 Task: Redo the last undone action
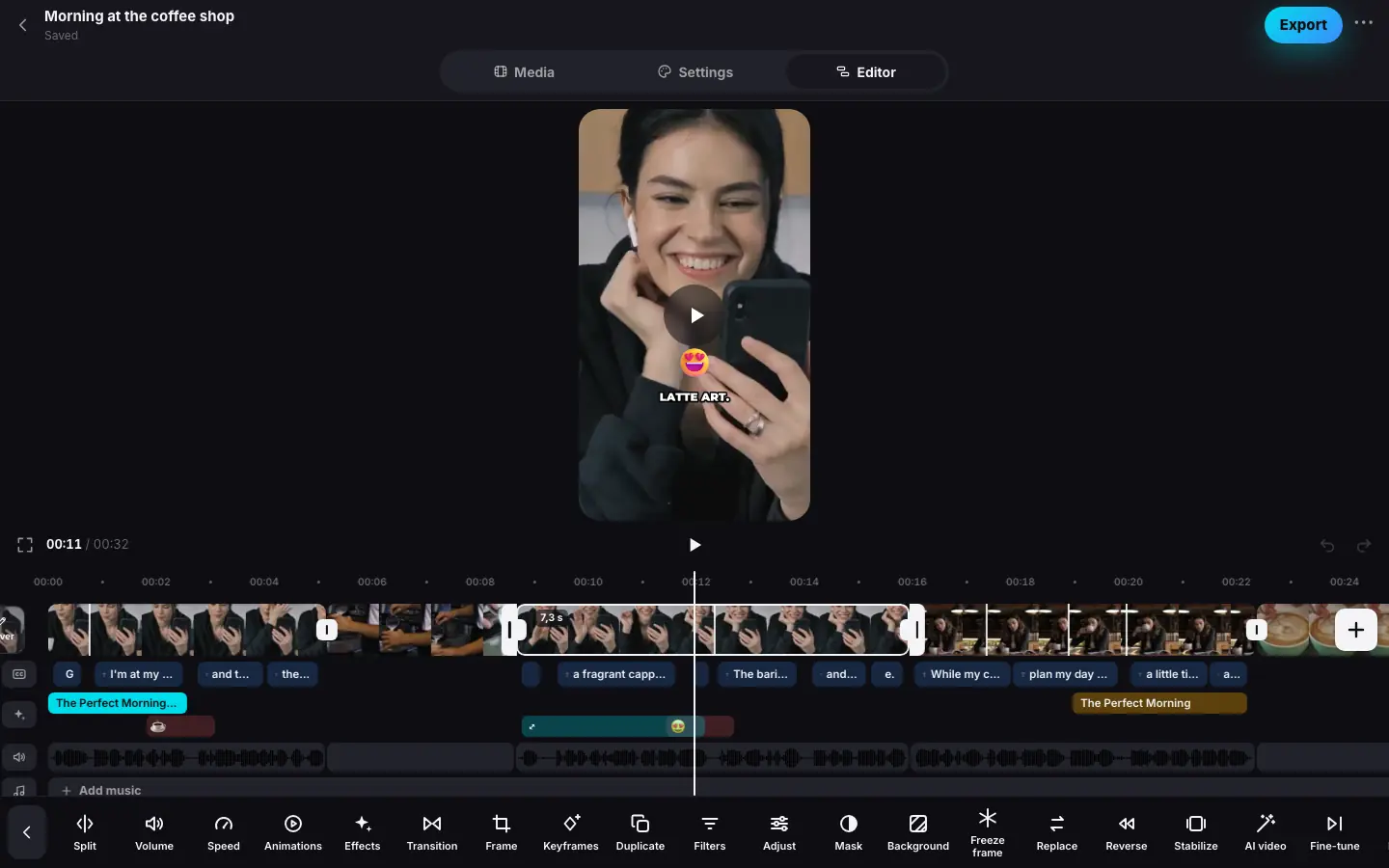pos(1364,546)
